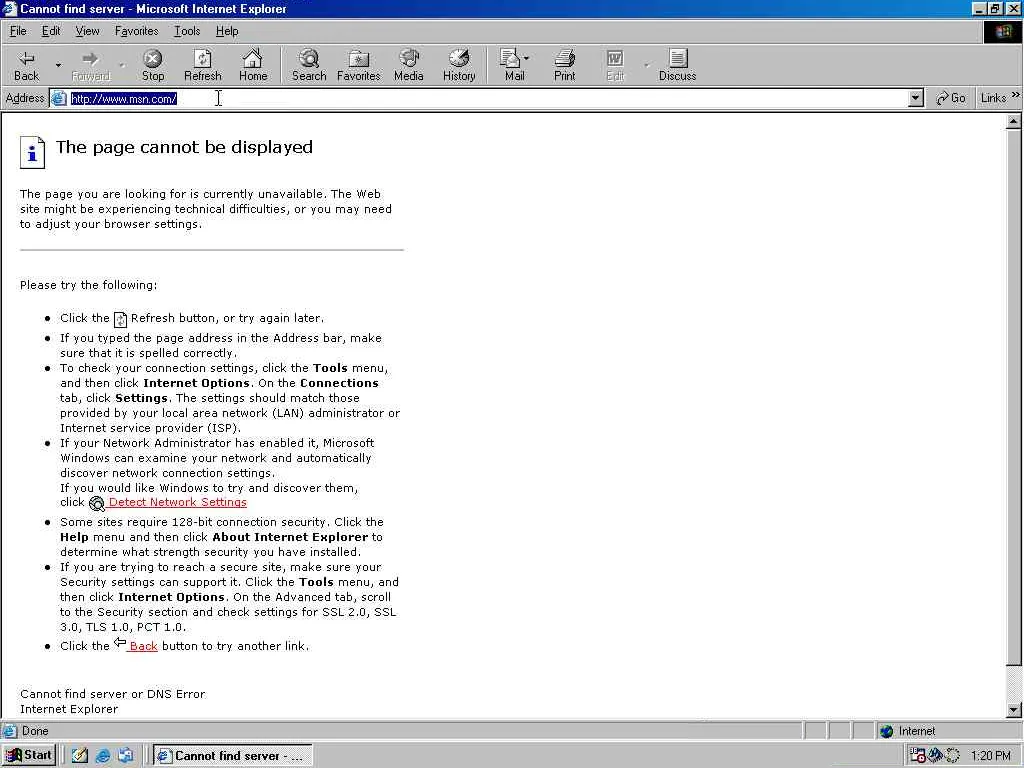Expand the Links bar chevron
The image size is (1024, 768).
[1016, 95]
